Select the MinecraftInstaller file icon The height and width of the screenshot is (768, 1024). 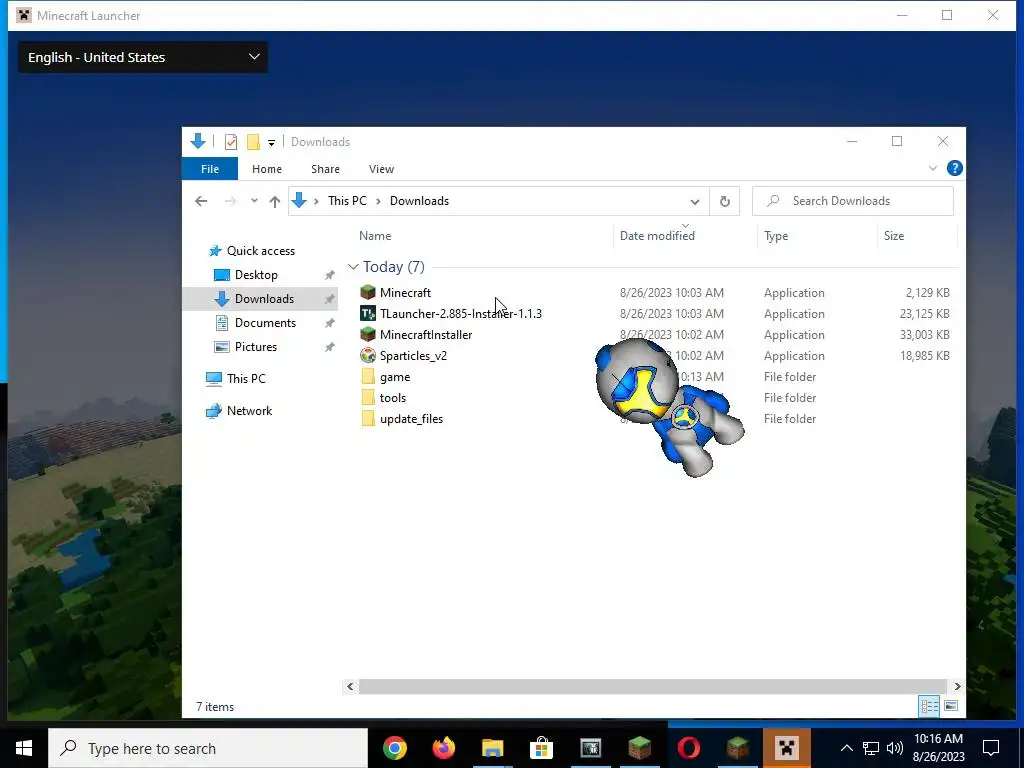(x=368, y=334)
